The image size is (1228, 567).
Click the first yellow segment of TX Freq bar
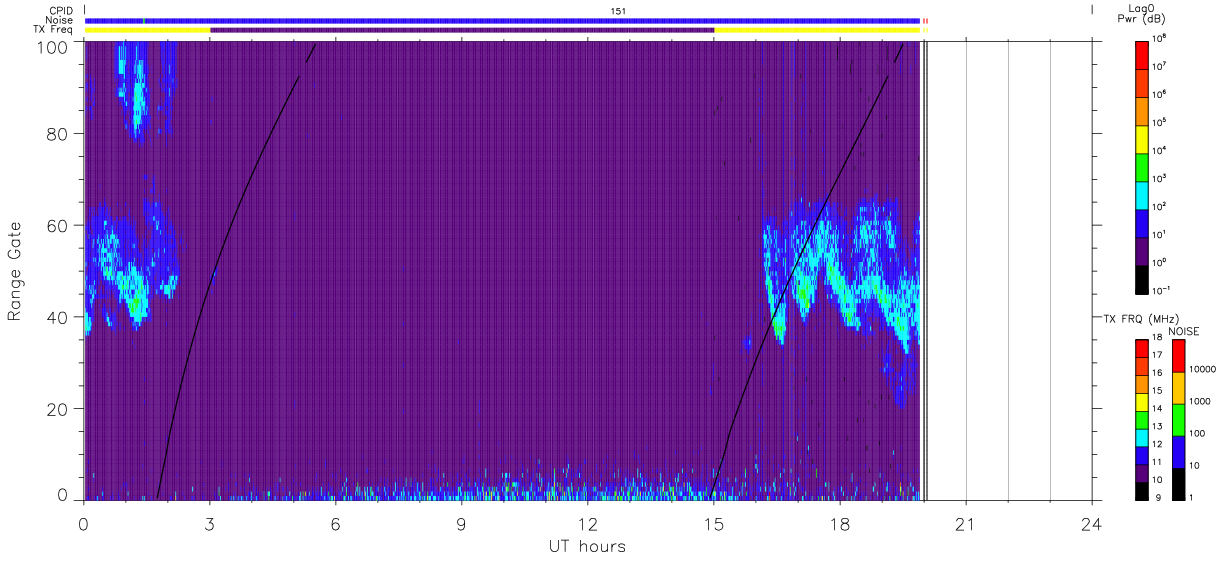point(147,30)
